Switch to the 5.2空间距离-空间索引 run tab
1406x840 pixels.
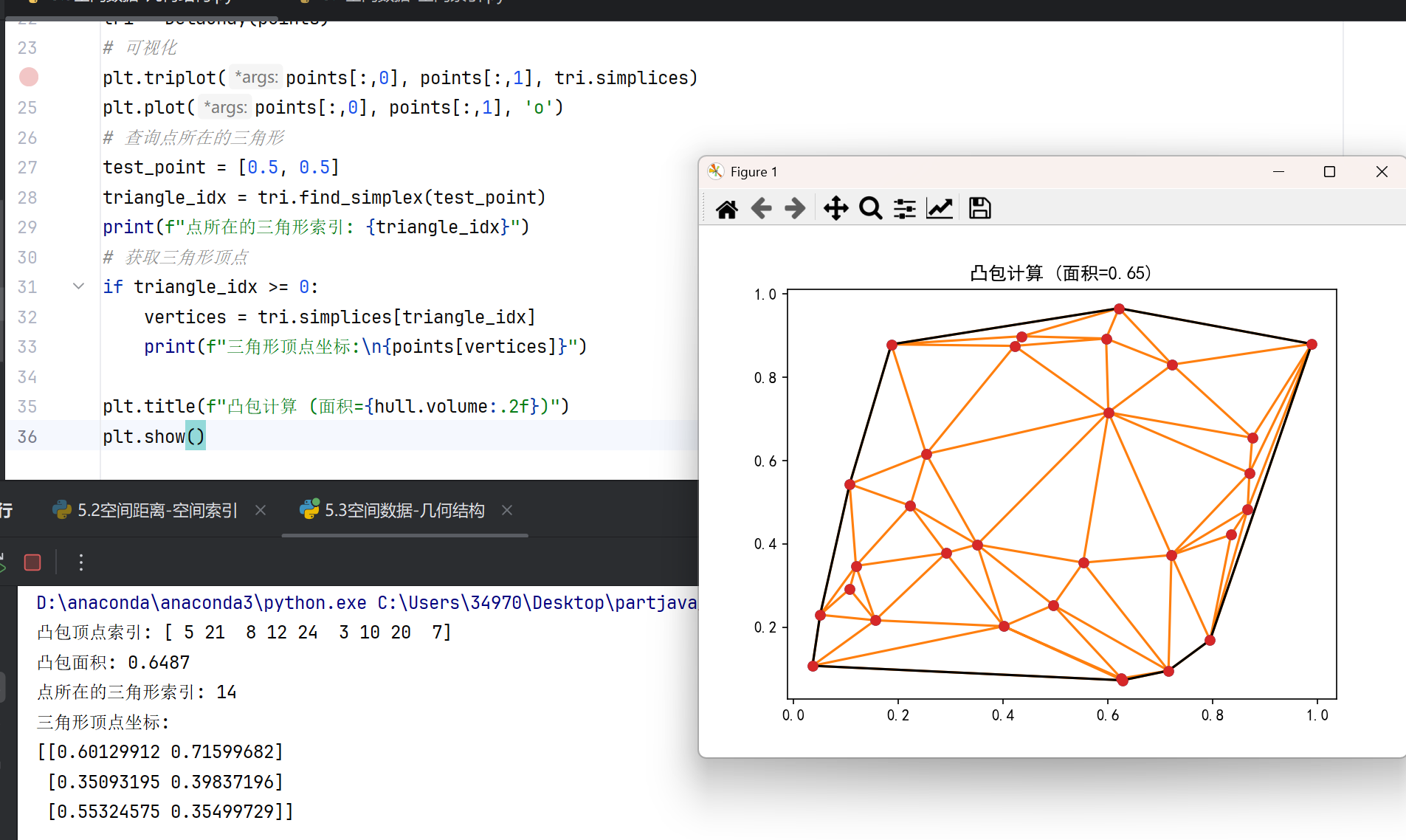pyautogui.click(x=145, y=510)
